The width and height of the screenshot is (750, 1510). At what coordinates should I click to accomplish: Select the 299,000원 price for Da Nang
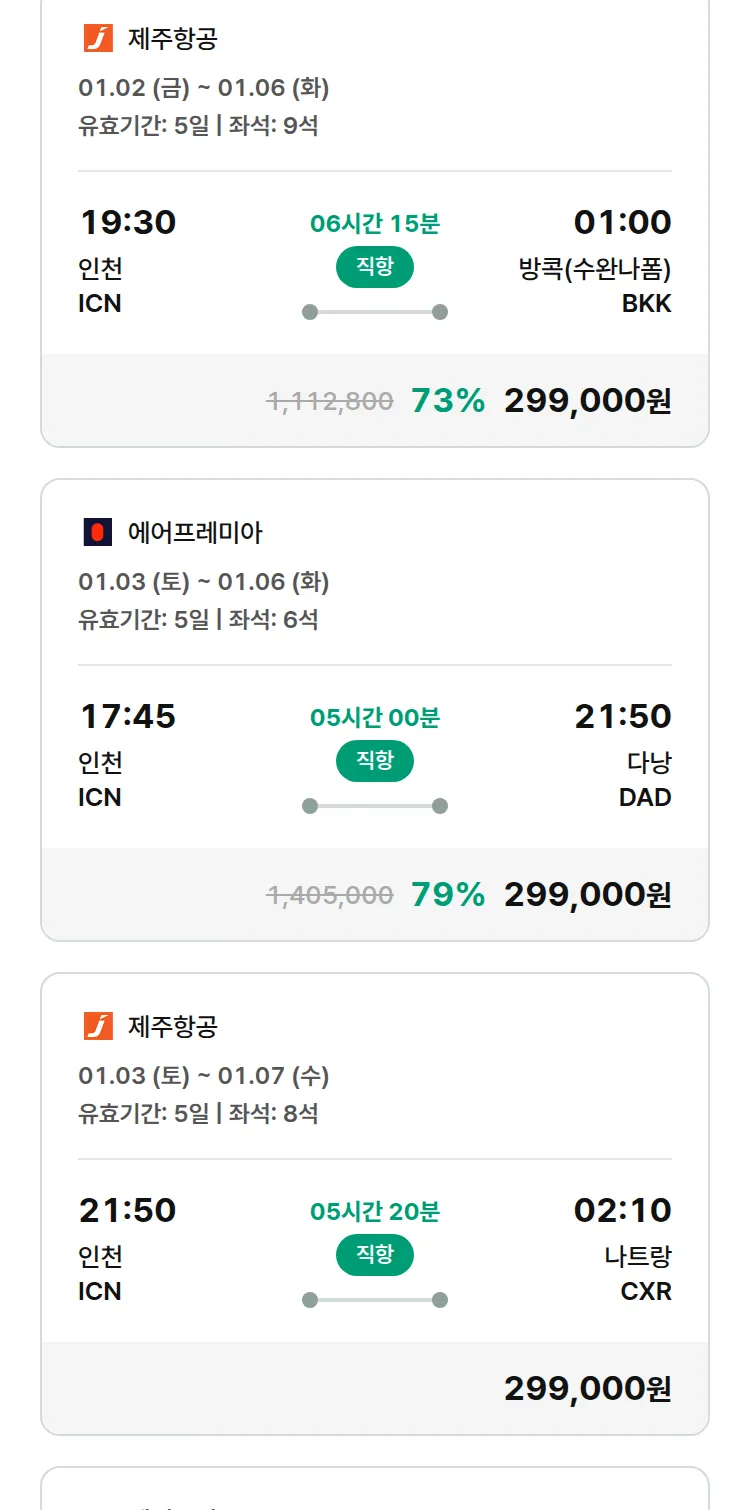587,895
